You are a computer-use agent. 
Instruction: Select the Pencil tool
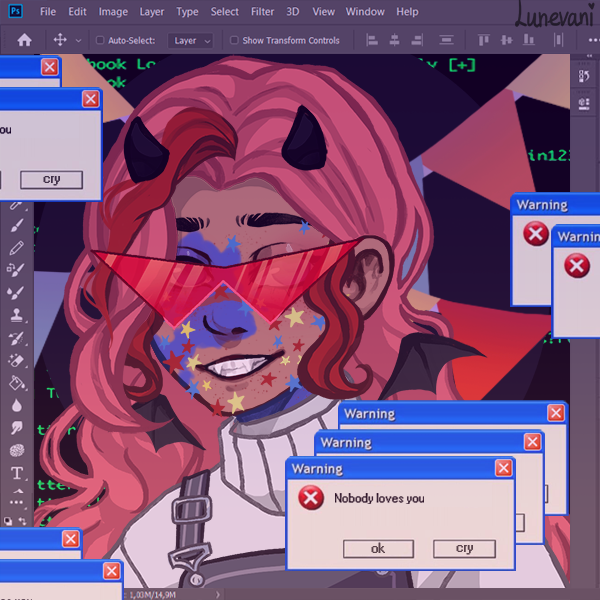pos(16,248)
